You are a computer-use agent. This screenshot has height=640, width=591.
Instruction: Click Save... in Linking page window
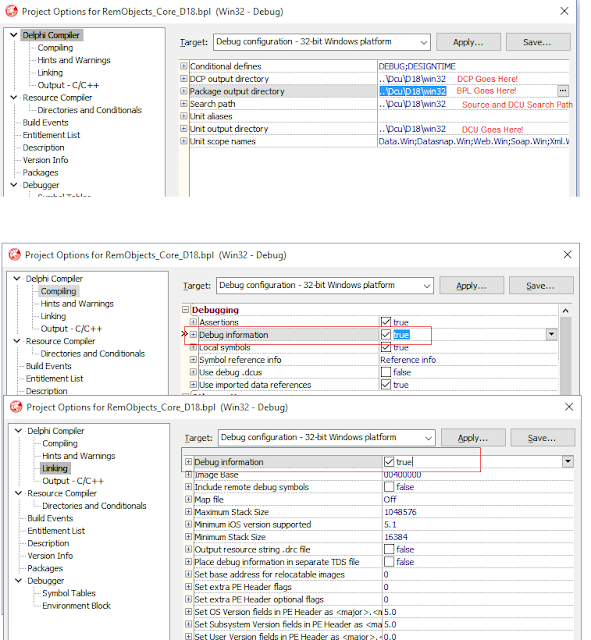542,438
